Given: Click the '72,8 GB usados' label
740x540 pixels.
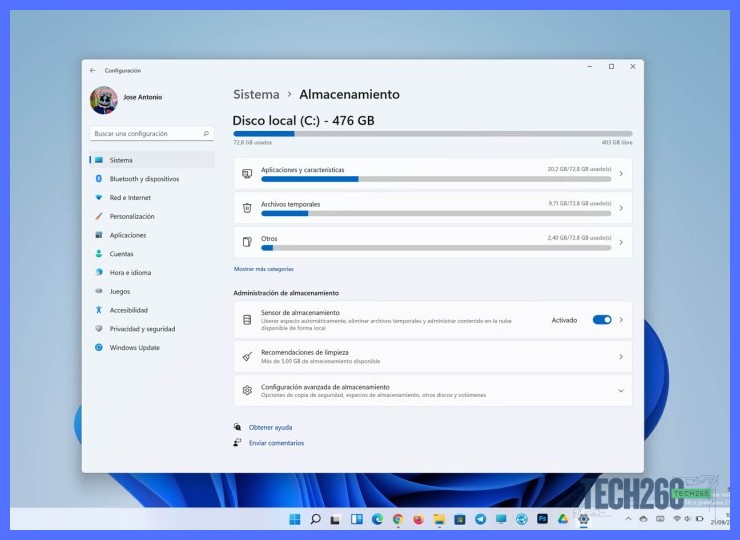Looking at the screenshot, I should [x=252, y=143].
